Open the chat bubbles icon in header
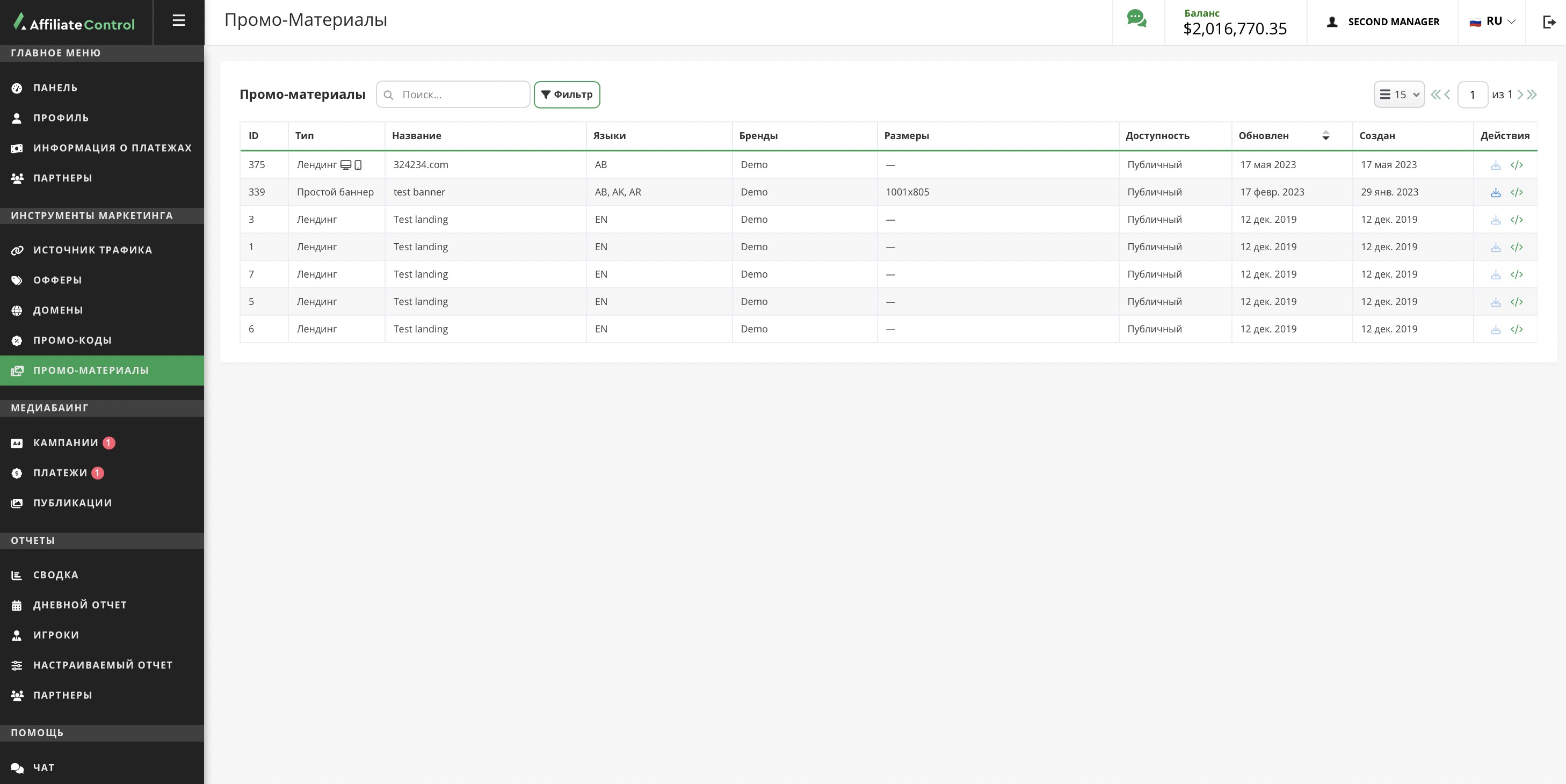Image resolution: width=1566 pixels, height=784 pixels. coord(1136,19)
